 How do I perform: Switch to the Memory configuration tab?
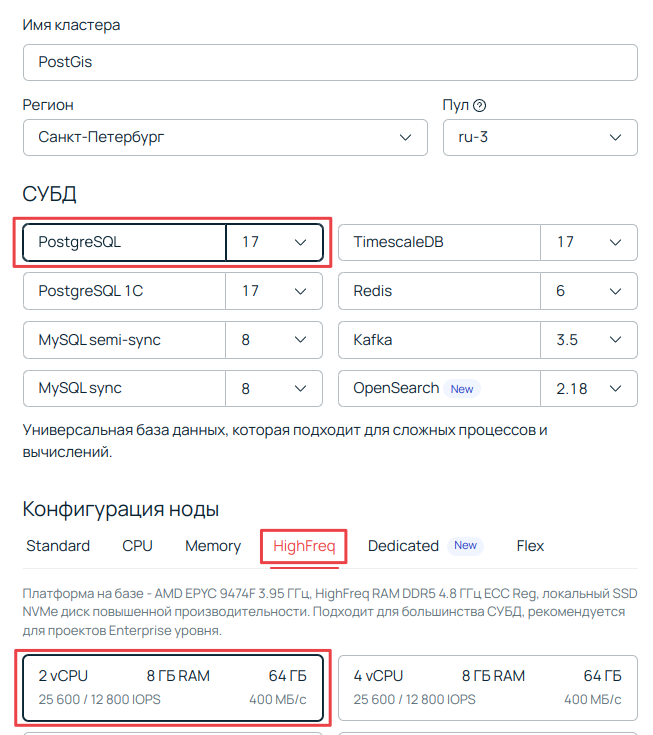[213, 546]
